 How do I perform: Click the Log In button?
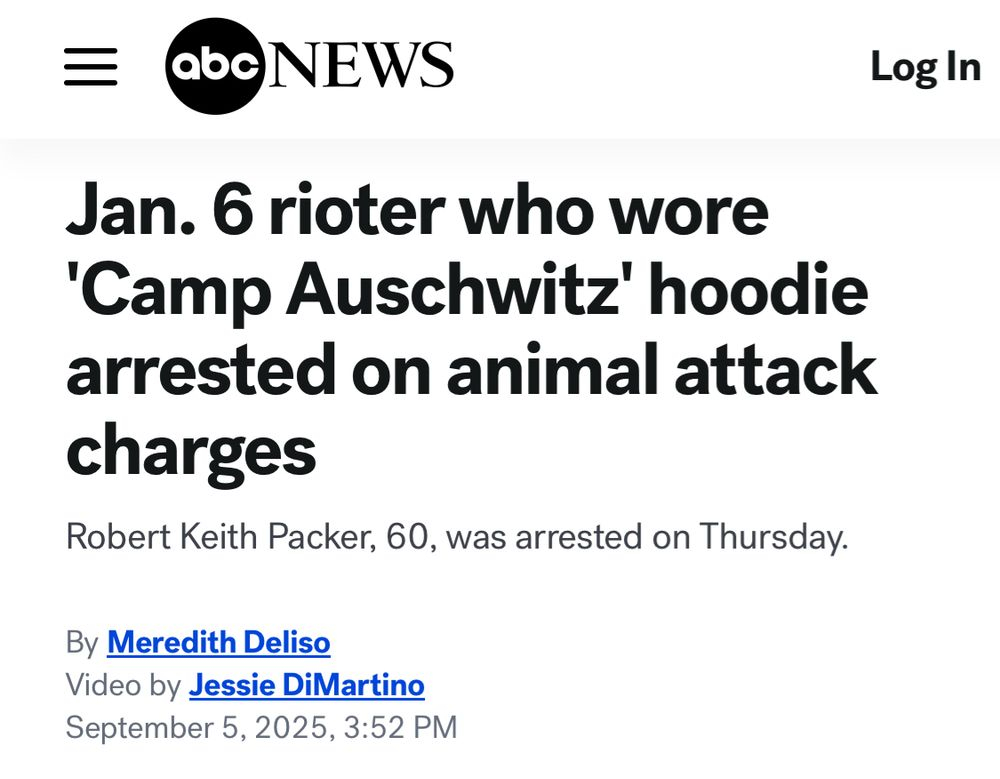click(925, 67)
